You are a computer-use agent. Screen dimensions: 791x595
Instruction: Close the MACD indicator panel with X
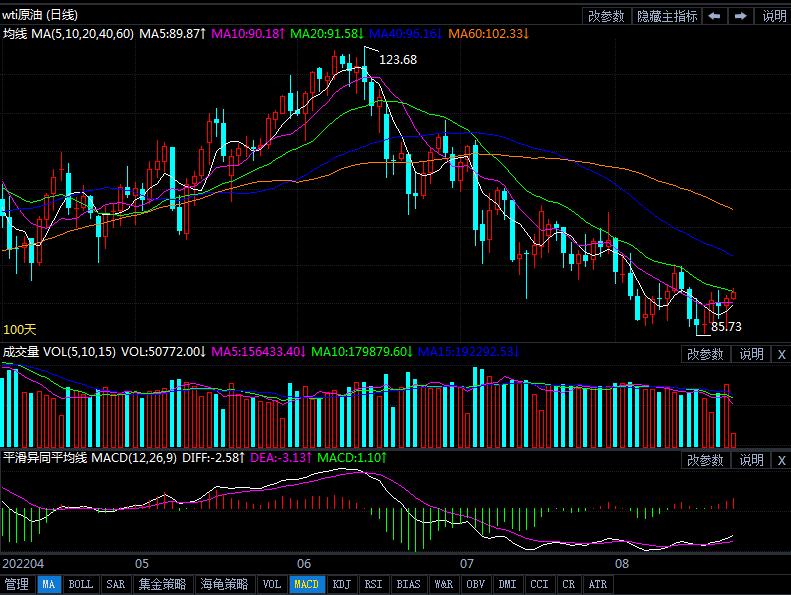781,460
